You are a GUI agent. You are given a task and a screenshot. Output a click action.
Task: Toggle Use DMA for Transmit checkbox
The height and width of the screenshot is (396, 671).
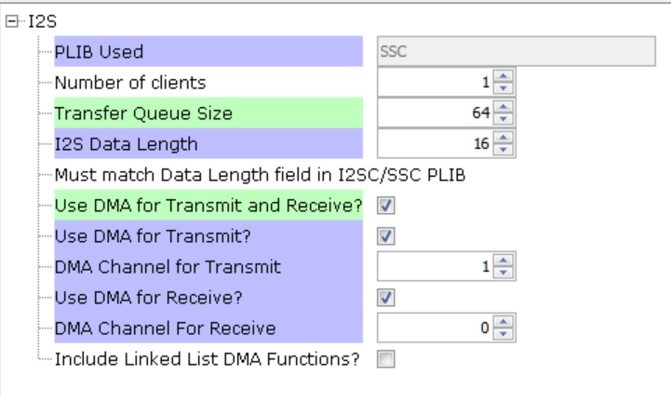(386, 236)
